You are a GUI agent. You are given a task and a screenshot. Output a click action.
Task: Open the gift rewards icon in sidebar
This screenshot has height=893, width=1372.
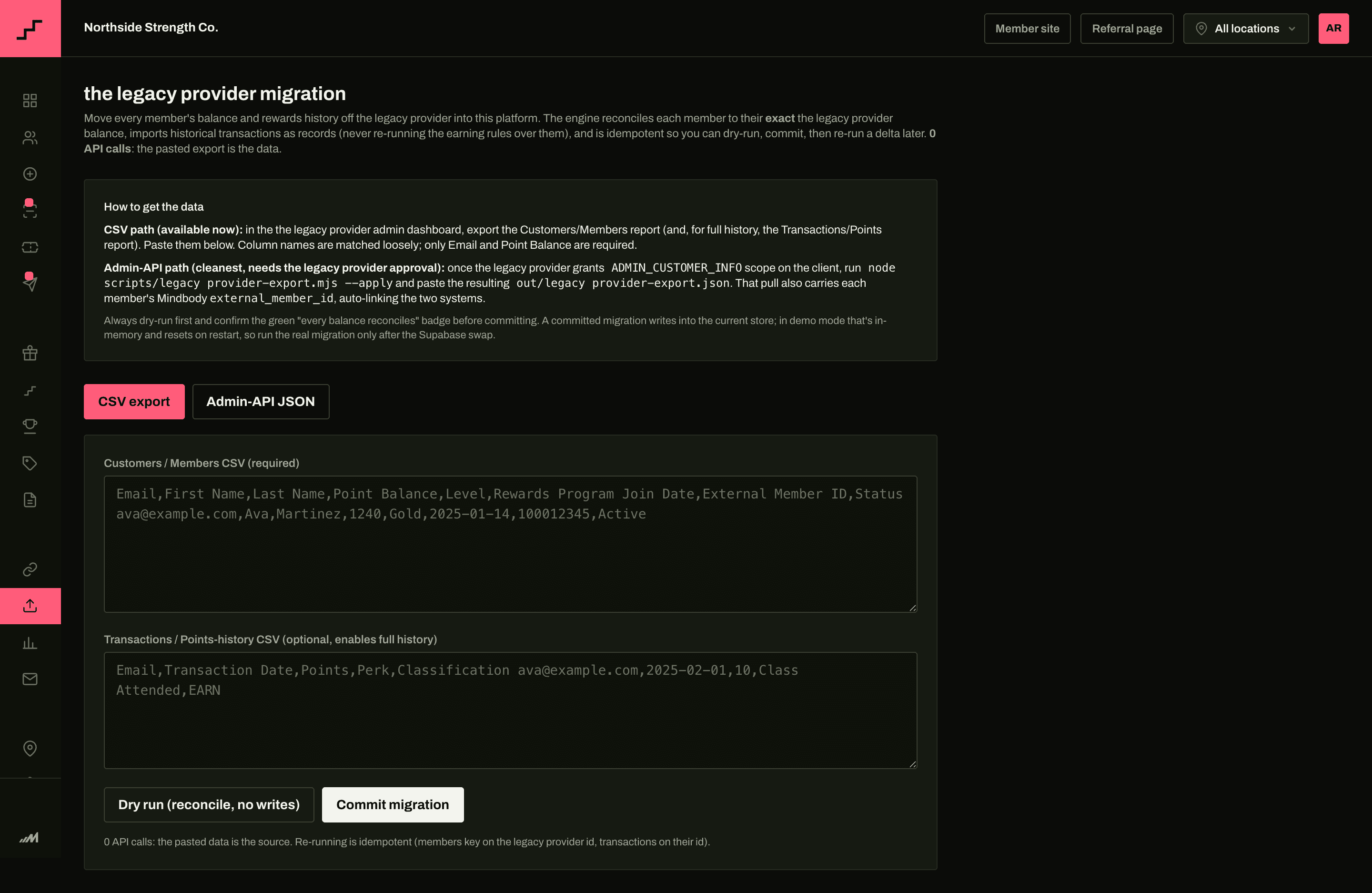[x=30, y=353]
